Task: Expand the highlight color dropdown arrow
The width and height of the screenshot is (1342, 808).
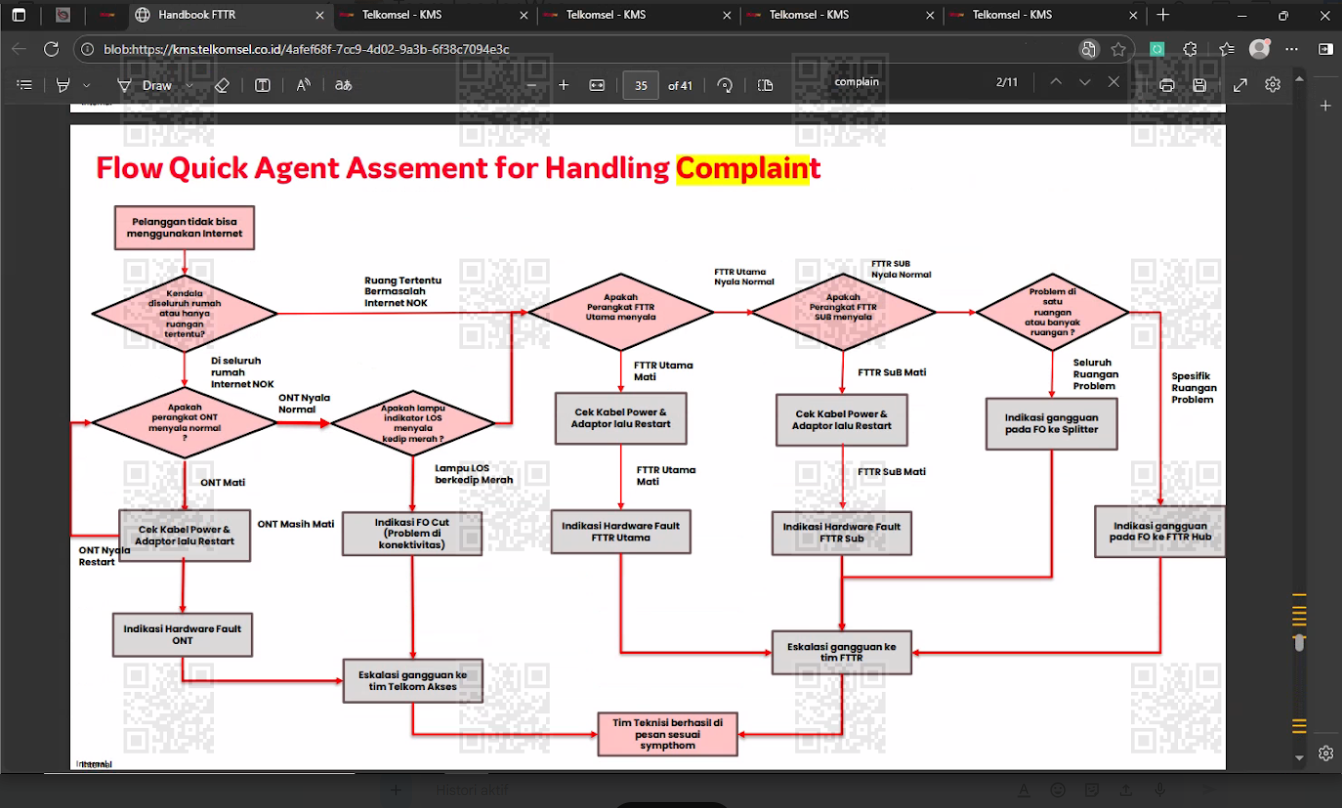Action: 87,85
